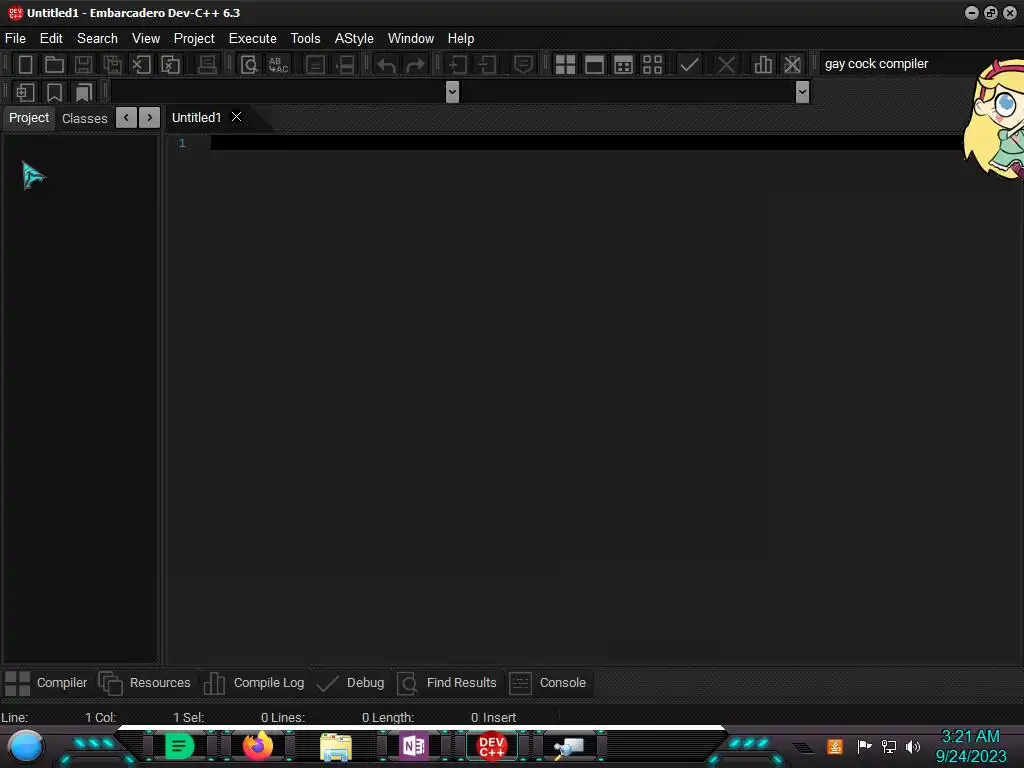Image resolution: width=1024 pixels, height=768 pixels.
Task: Open the File menu
Action: click(15, 39)
